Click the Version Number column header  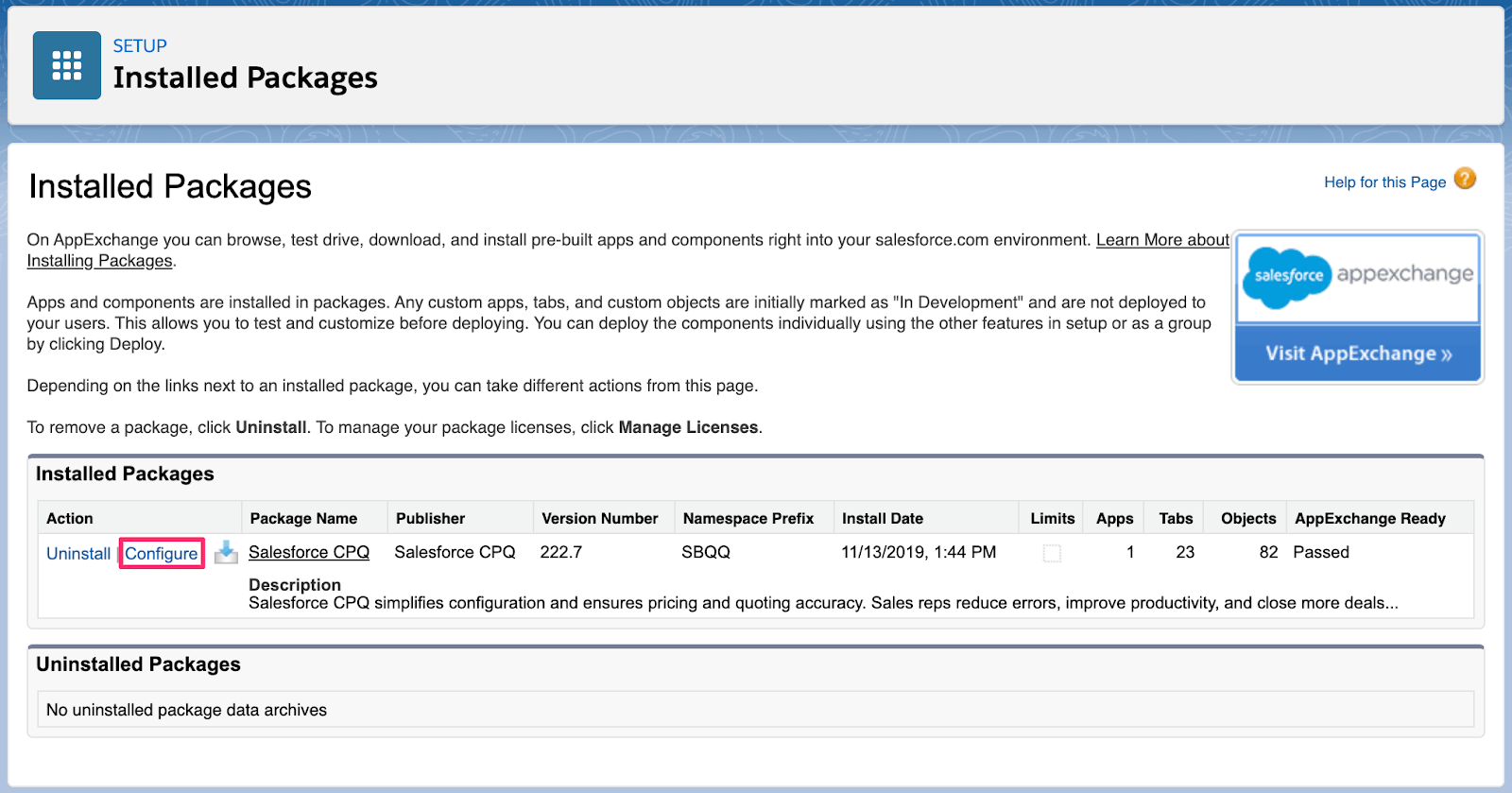[600, 518]
